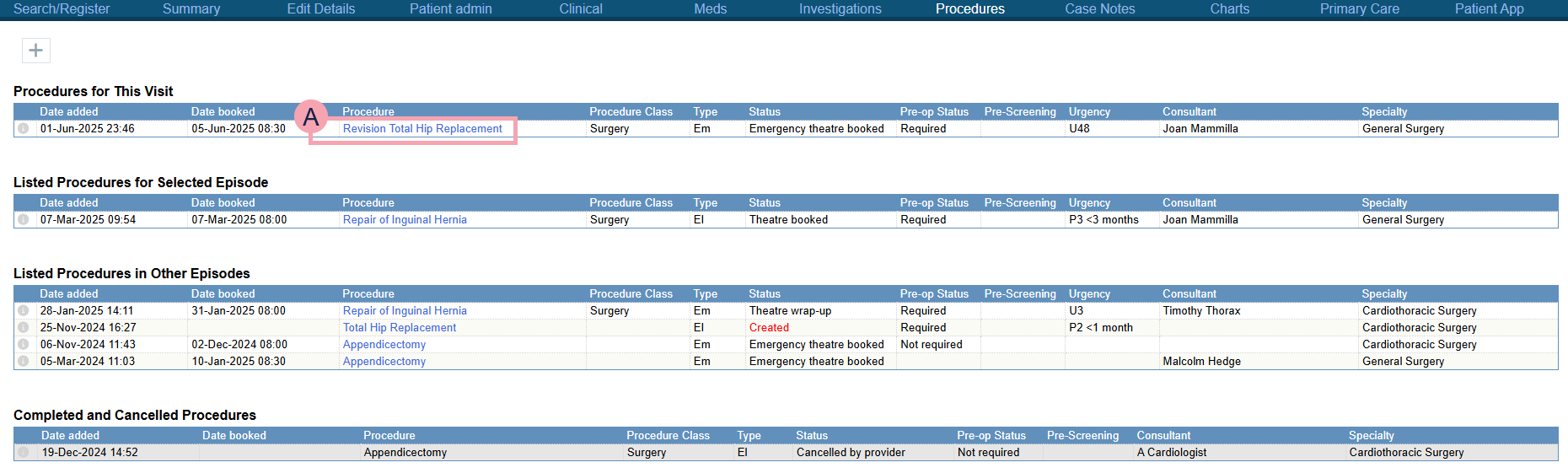Image resolution: width=1568 pixels, height=473 pixels.
Task: Select the Case Notes tab
Action: (x=1099, y=9)
